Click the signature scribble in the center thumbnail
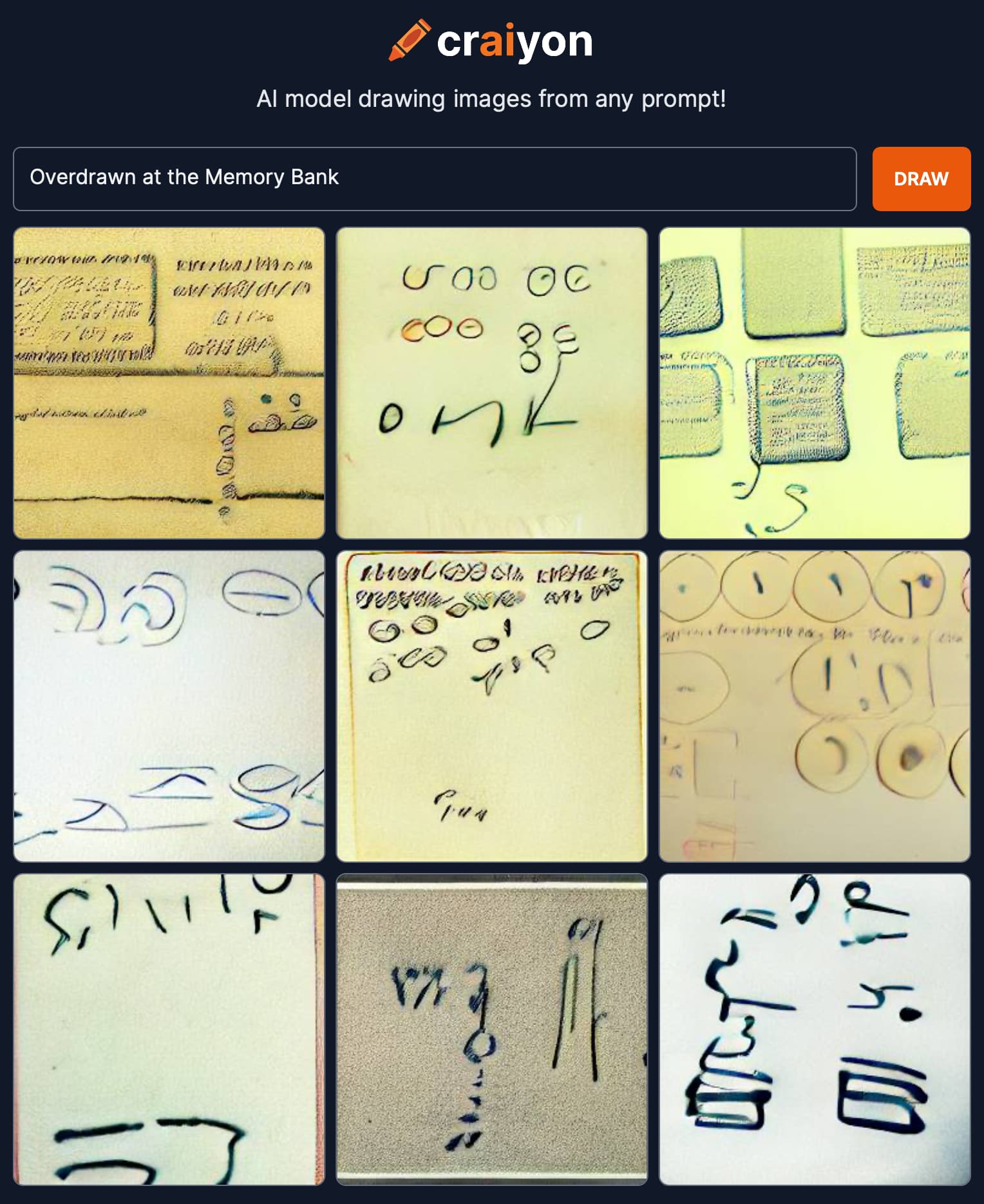Screen dimensions: 984x1204 [x=460, y=805]
